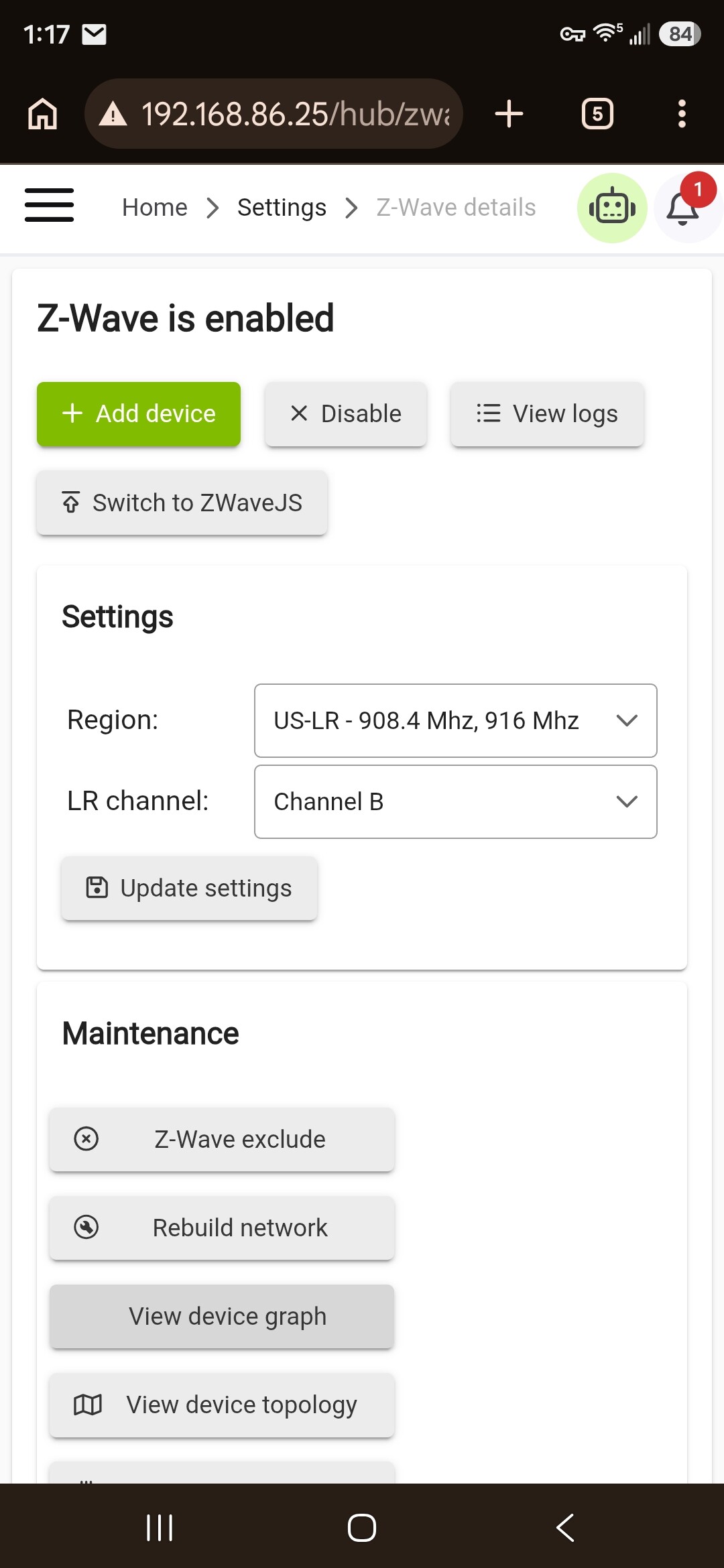724x1568 pixels.
Task: Open View logs
Action: coord(548,414)
